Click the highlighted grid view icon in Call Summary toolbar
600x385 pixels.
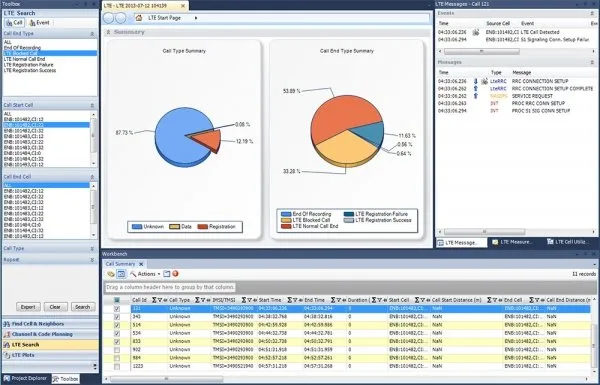(121, 274)
